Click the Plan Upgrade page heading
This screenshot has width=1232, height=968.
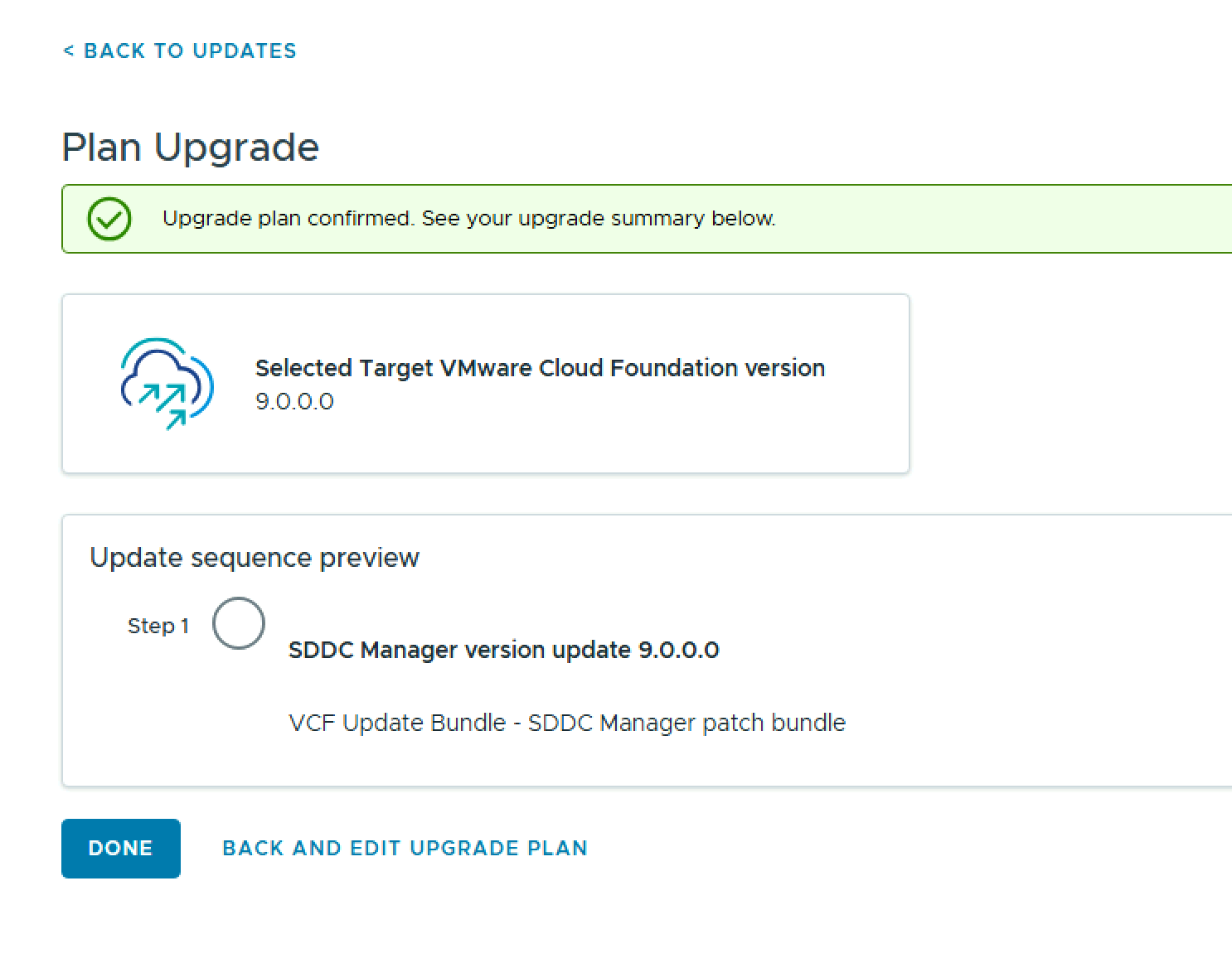190,148
